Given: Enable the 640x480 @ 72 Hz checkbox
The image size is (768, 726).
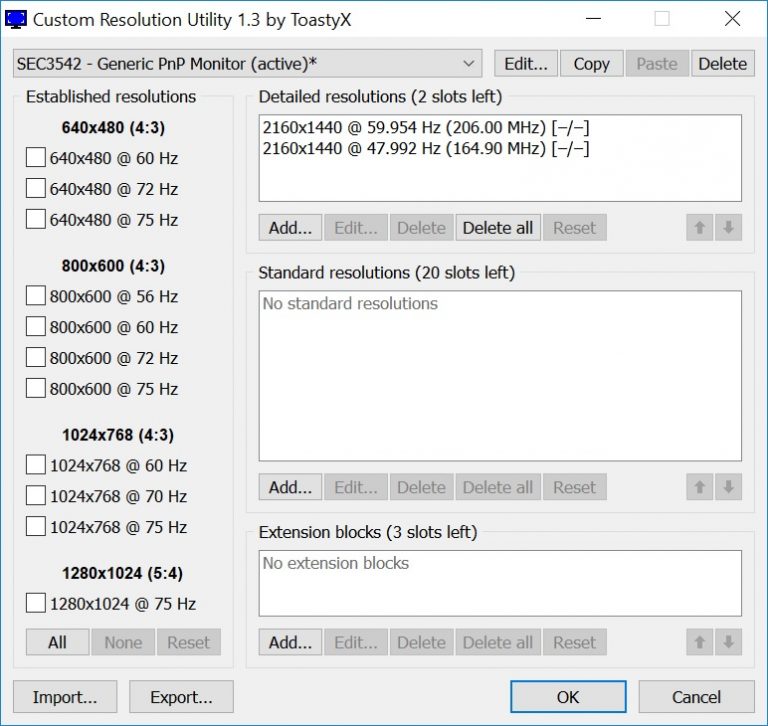Looking at the screenshot, I should click(x=36, y=189).
